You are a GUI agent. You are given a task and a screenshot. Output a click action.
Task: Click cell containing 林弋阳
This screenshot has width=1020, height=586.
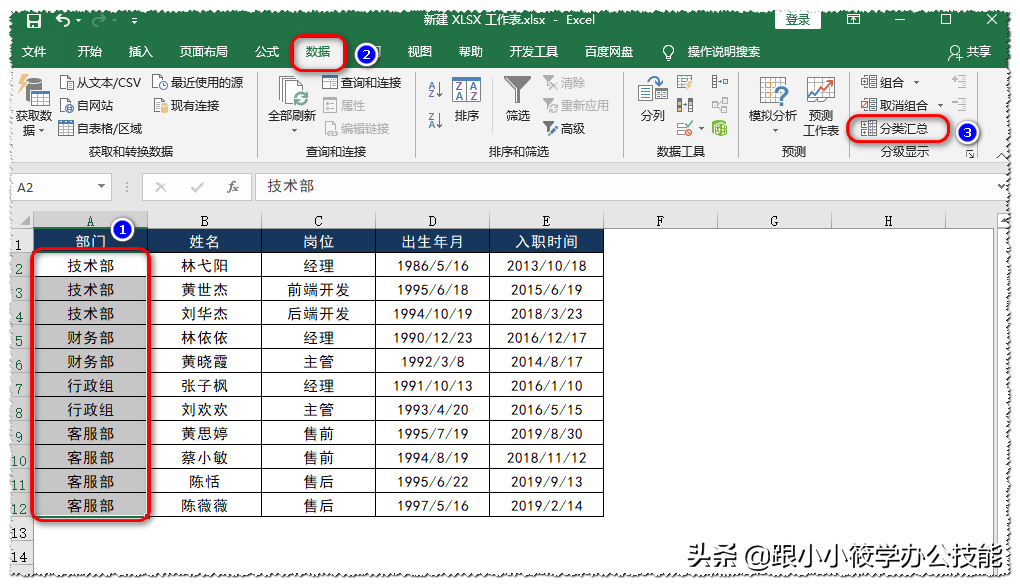point(204,265)
